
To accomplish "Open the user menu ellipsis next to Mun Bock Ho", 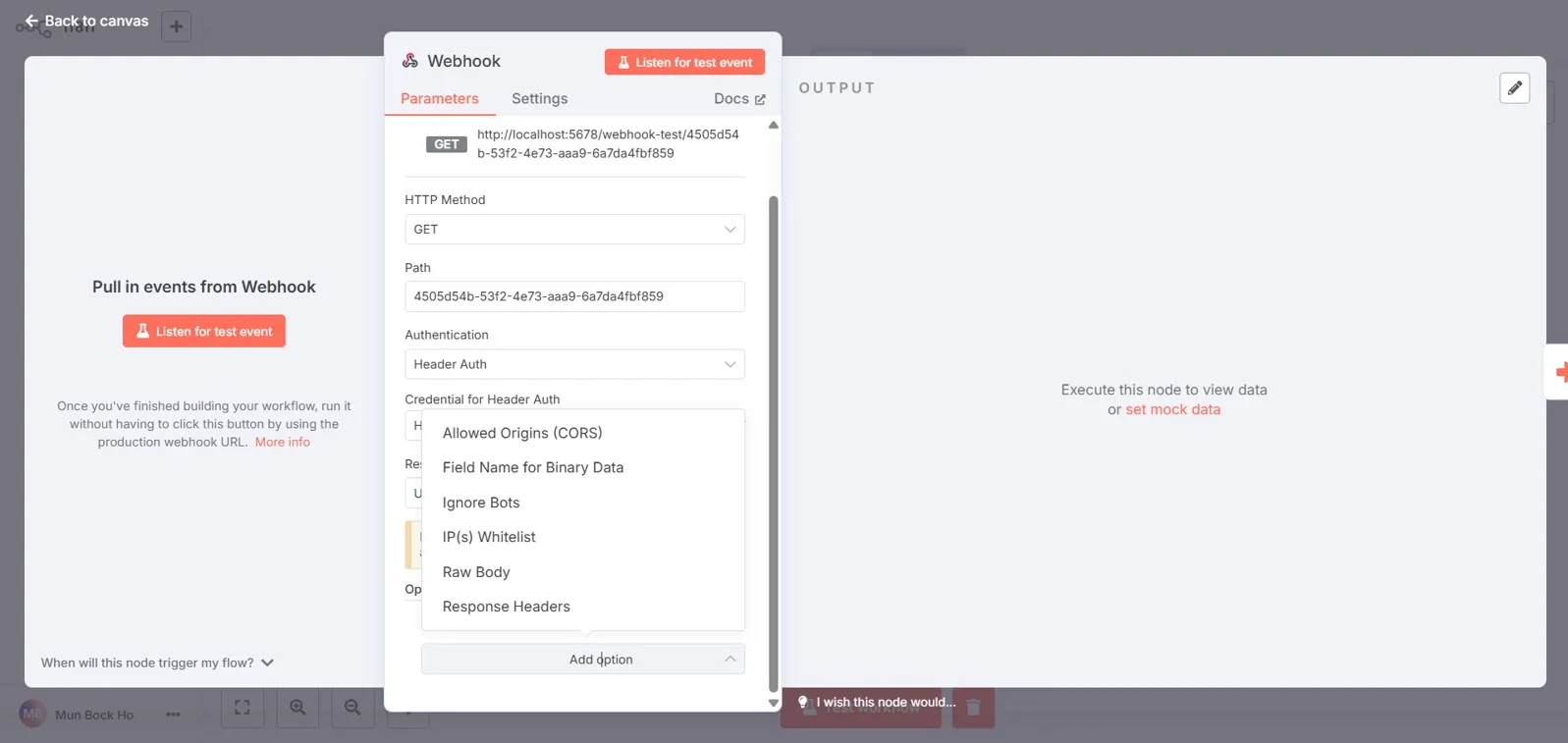I will pyautogui.click(x=173, y=715).
